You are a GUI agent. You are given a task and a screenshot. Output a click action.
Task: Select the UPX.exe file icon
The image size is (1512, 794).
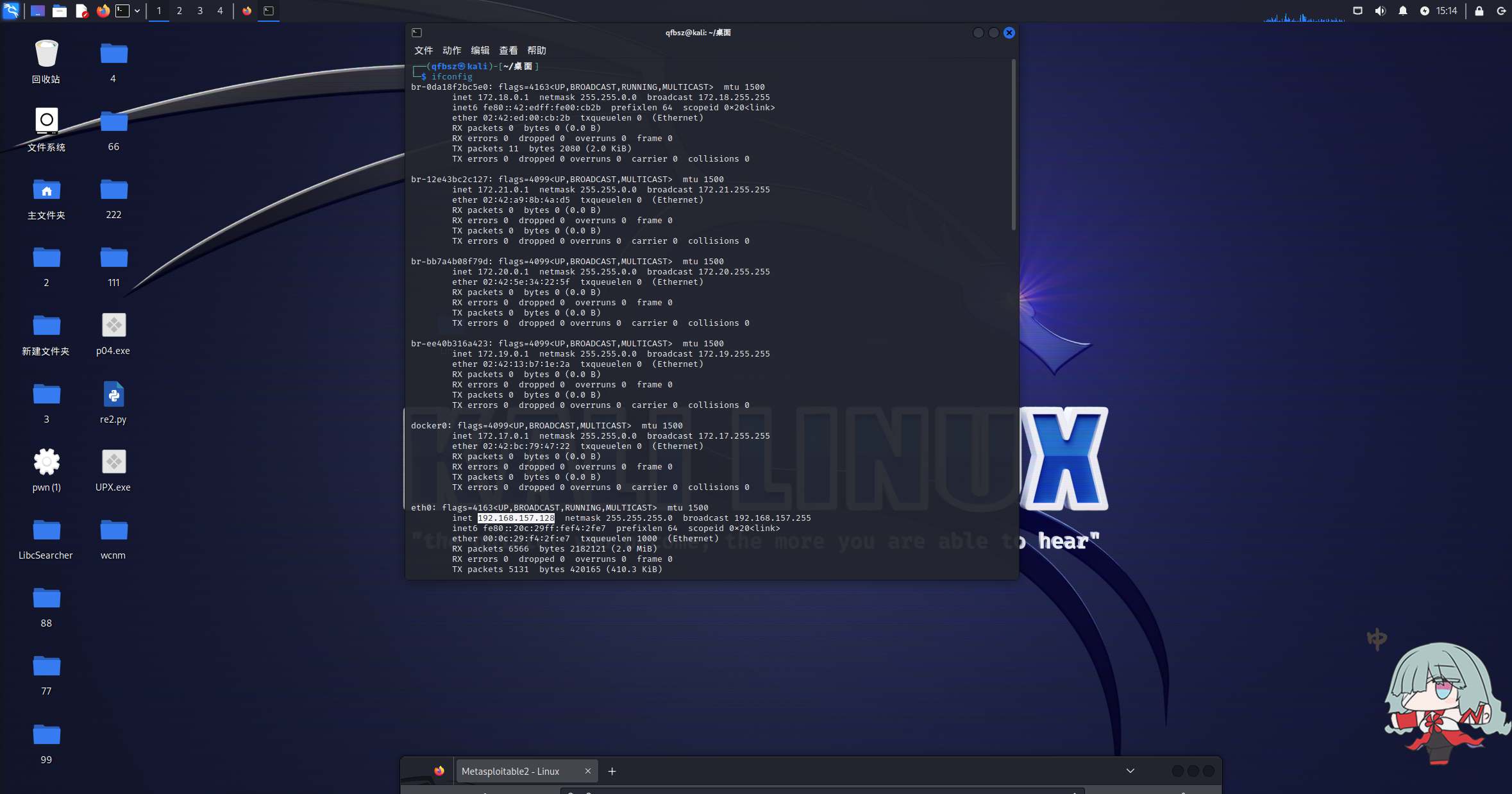click(x=113, y=471)
